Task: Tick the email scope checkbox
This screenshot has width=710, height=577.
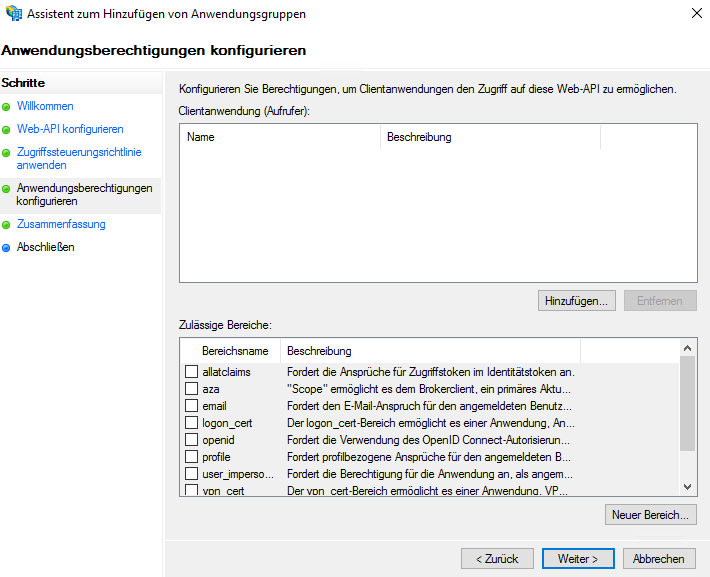Action: pos(192,406)
